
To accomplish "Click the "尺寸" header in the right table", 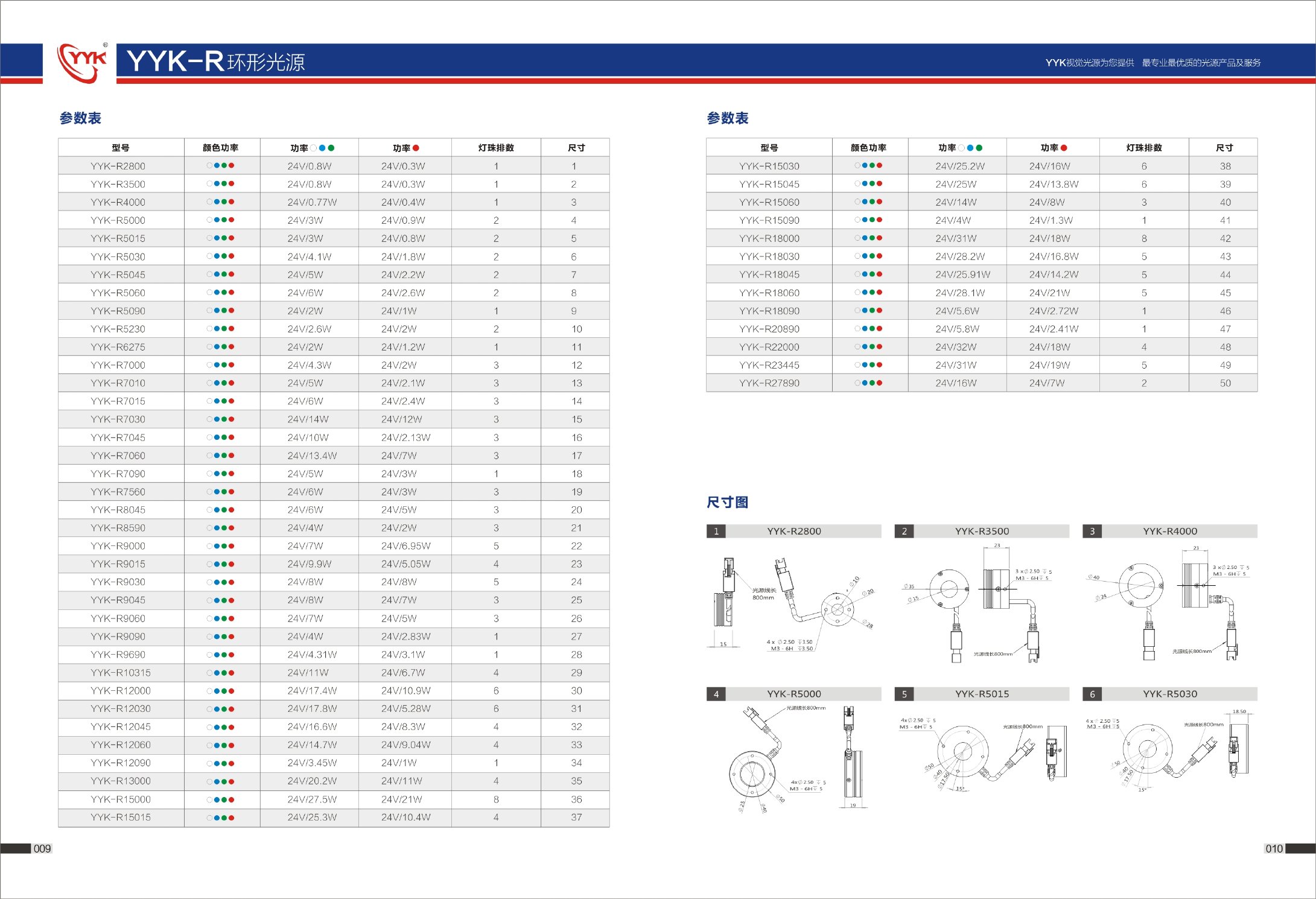I will (x=1224, y=148).
